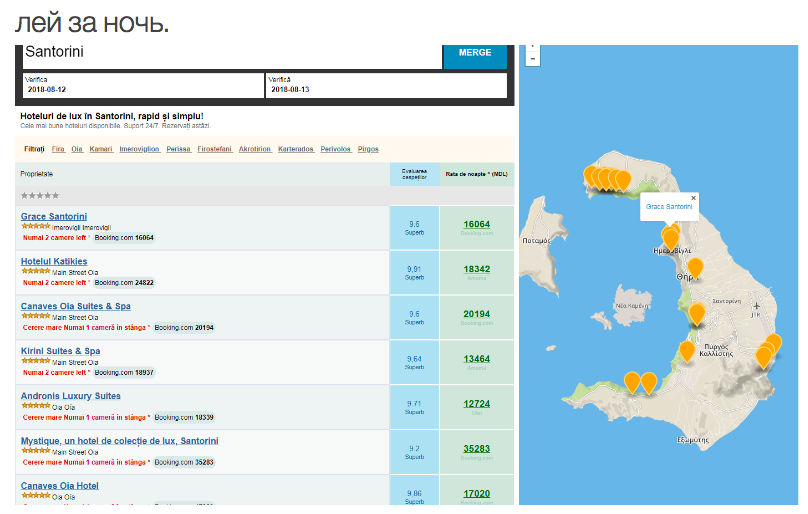Open the Hotelul Katikies listing
Image resolution: width=808 pixels, height=514 pixels.
(x=54, y=261)
